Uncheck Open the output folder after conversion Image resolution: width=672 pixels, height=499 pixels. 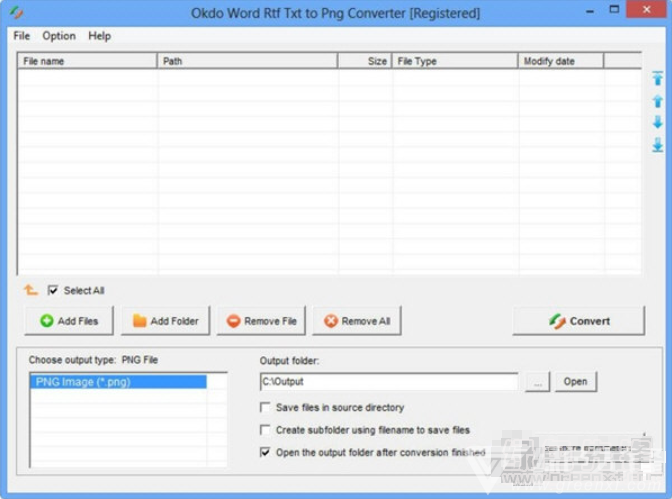[x=265, y=452]
